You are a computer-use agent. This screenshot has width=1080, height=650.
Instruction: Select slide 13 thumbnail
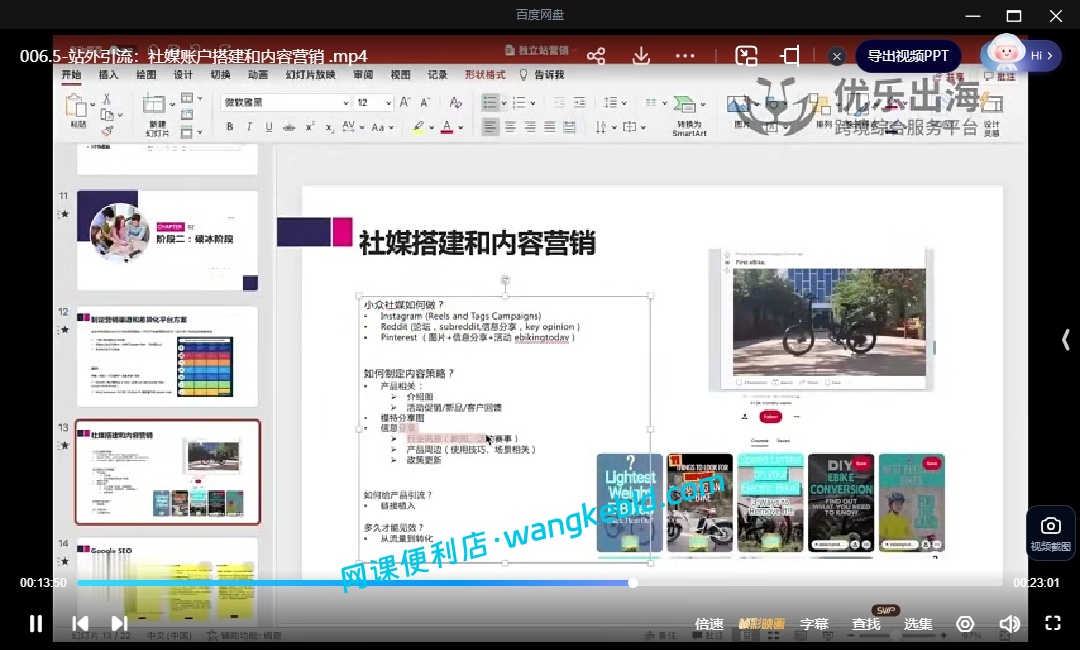[x=167, y=472]
